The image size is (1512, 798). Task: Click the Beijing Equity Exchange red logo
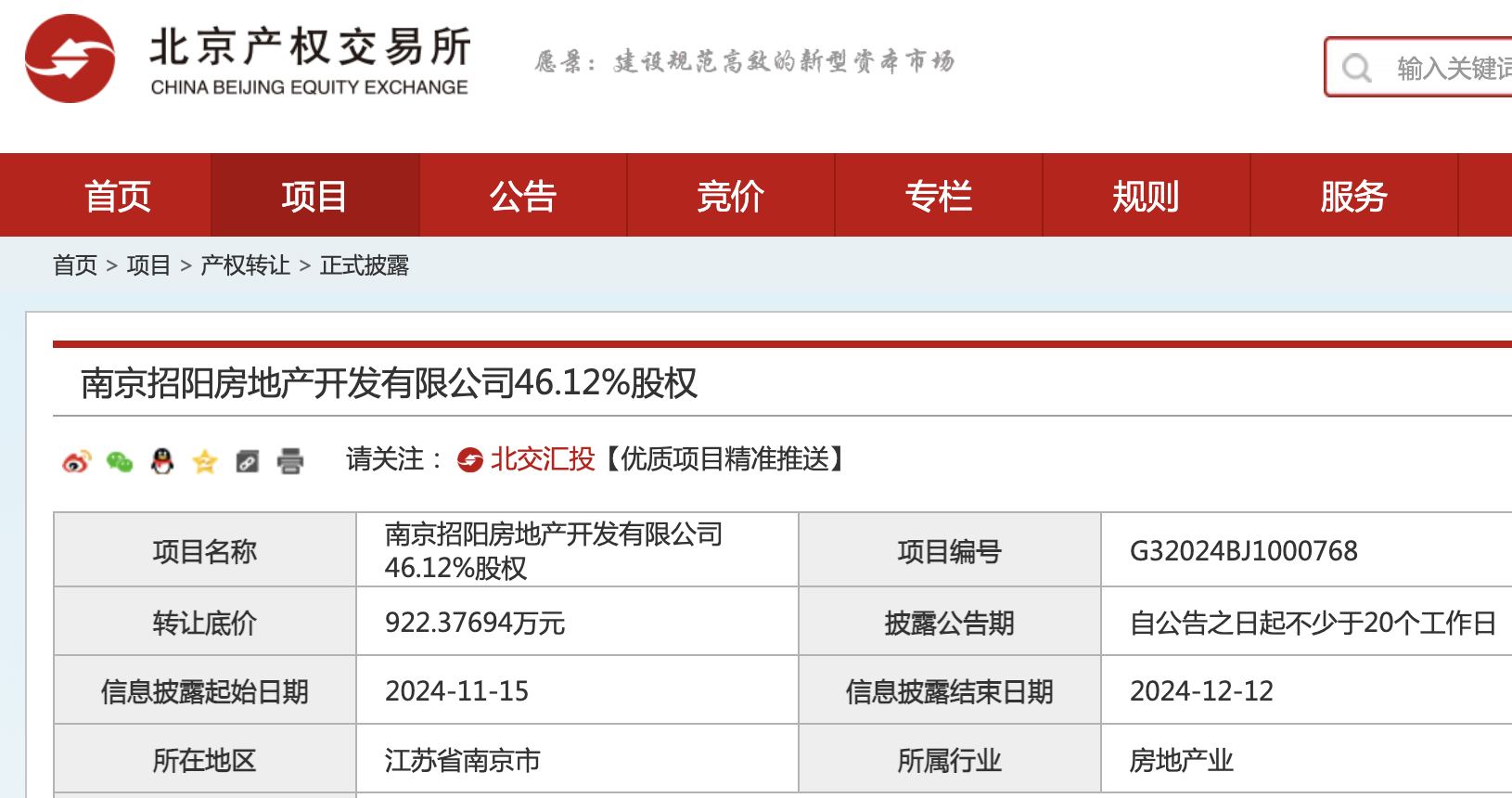(70, 58)
